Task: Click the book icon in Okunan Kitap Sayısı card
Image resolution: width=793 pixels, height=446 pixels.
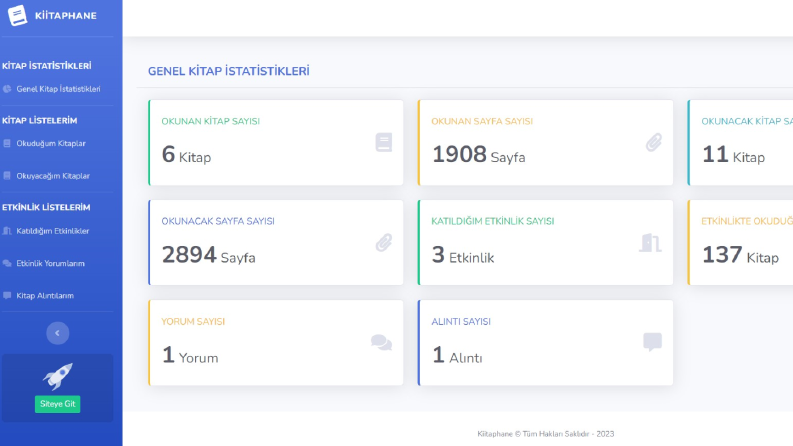Action: pos(384,143)
